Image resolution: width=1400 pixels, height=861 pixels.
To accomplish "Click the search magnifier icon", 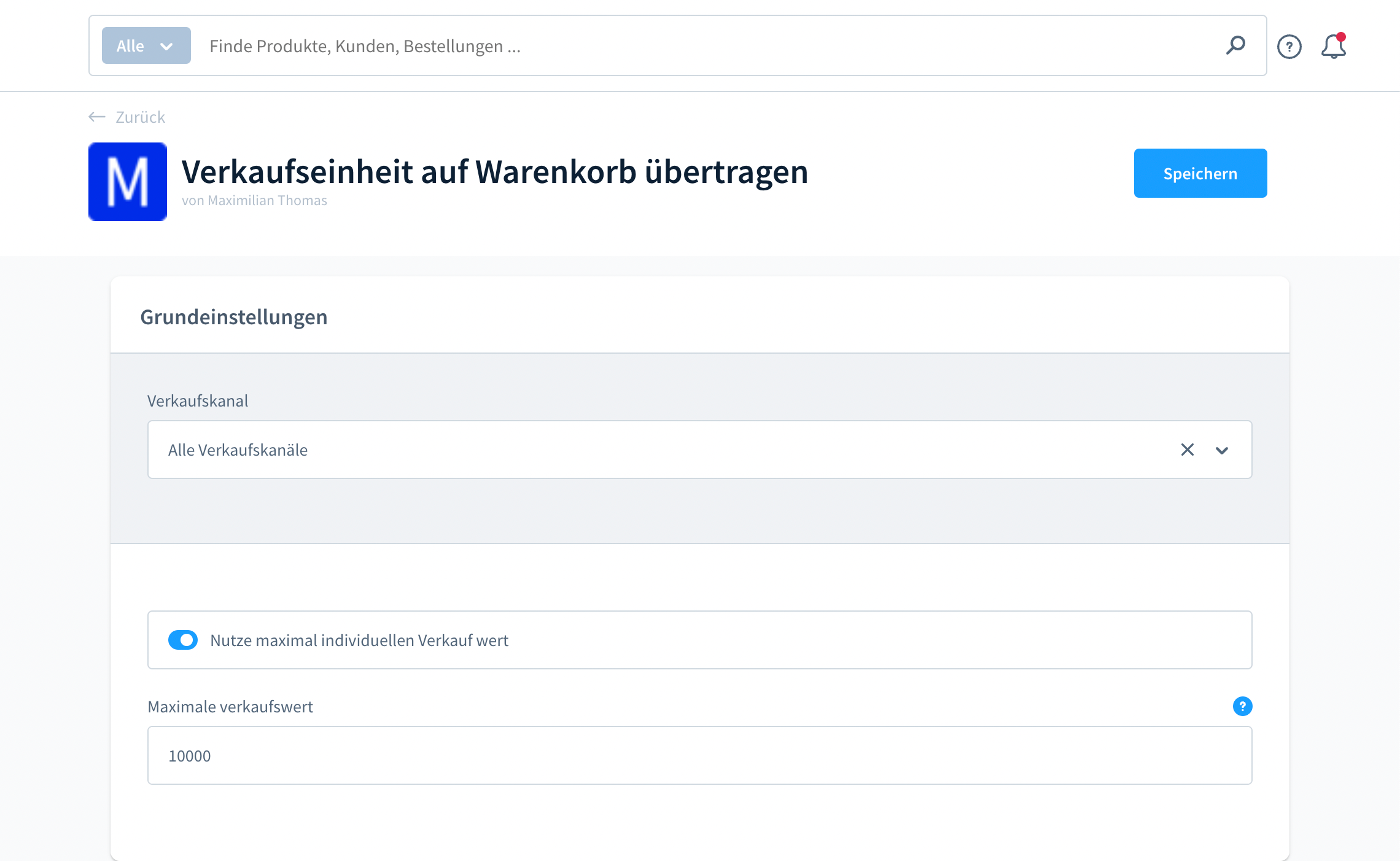I will pos(1235,45).
